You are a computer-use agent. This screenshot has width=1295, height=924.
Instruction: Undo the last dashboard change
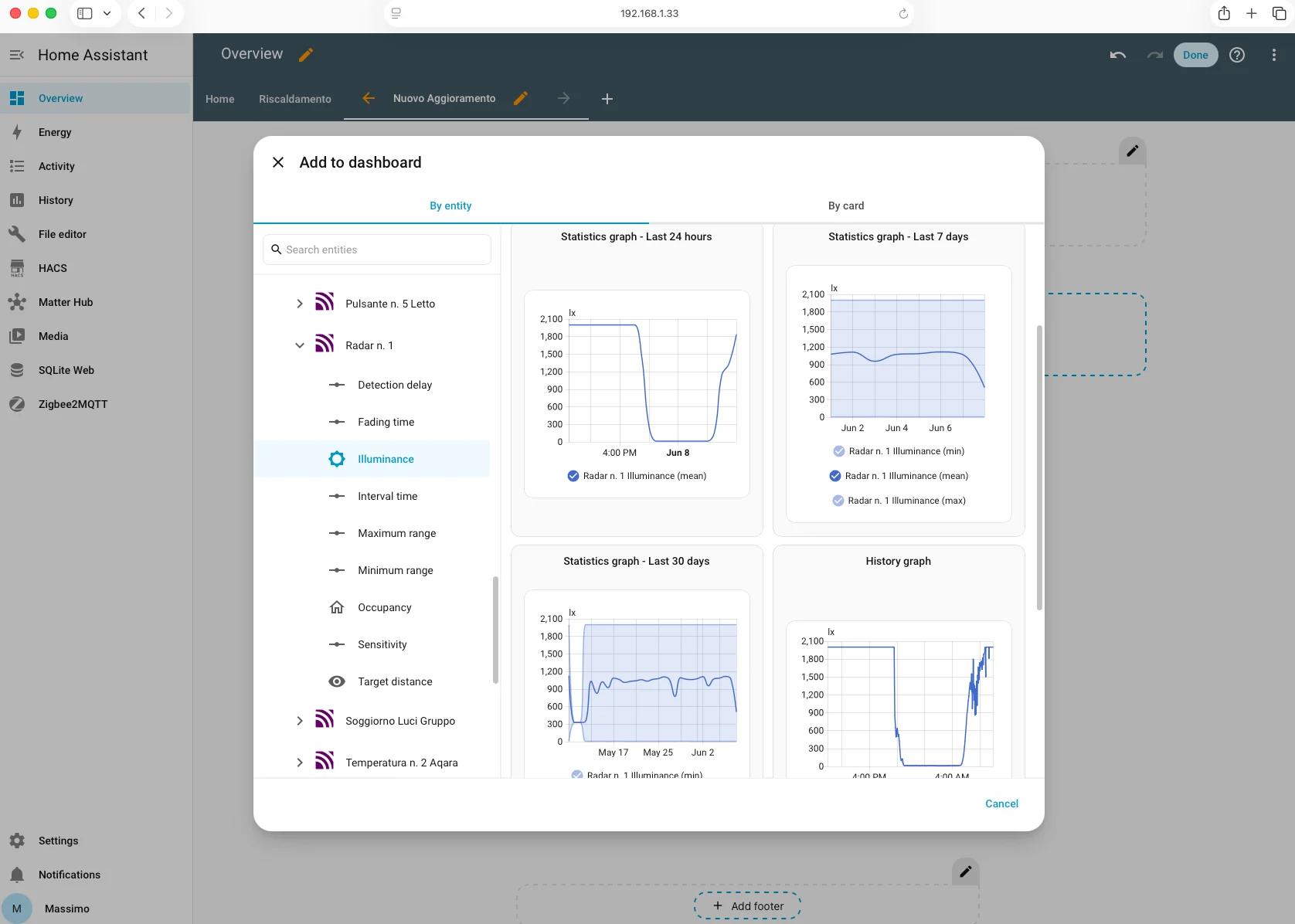[1117, 55]
